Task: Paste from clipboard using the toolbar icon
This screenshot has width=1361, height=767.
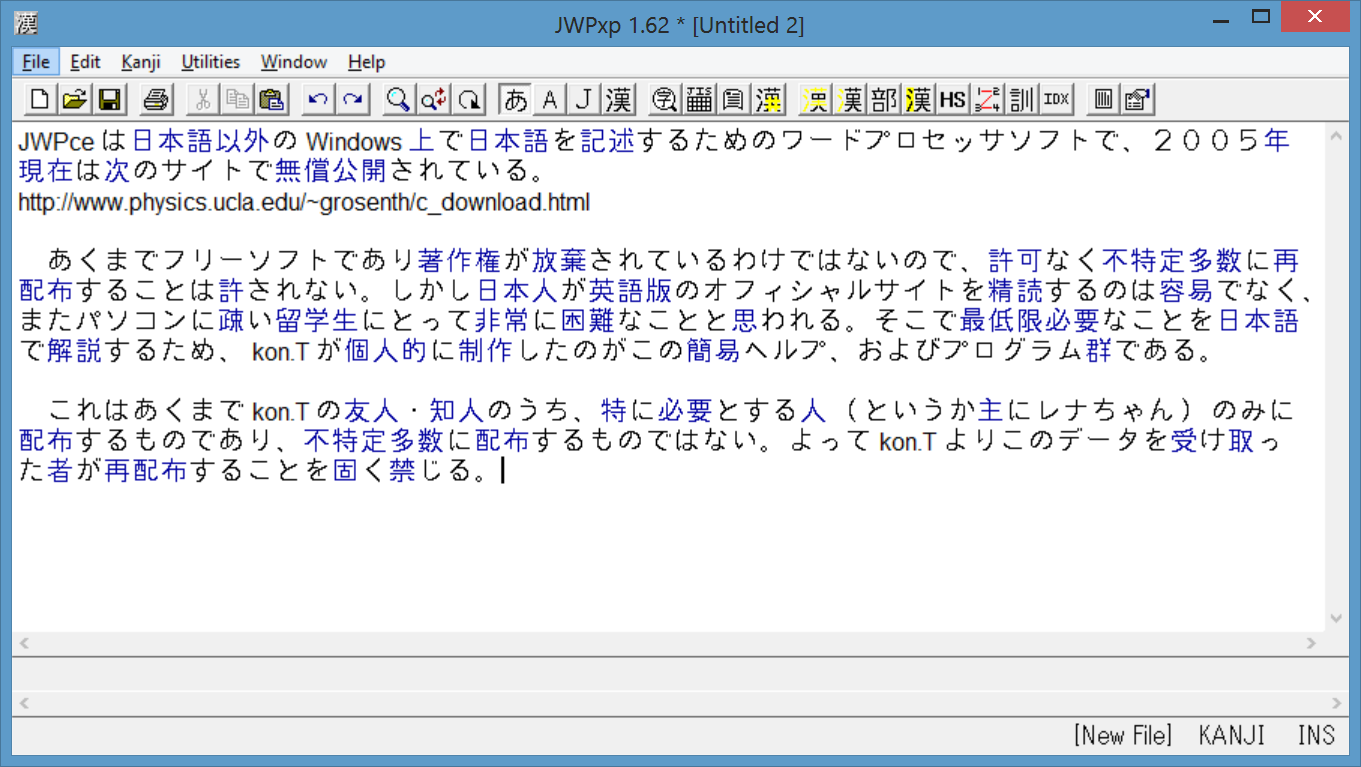Action: tap(271, 99)
